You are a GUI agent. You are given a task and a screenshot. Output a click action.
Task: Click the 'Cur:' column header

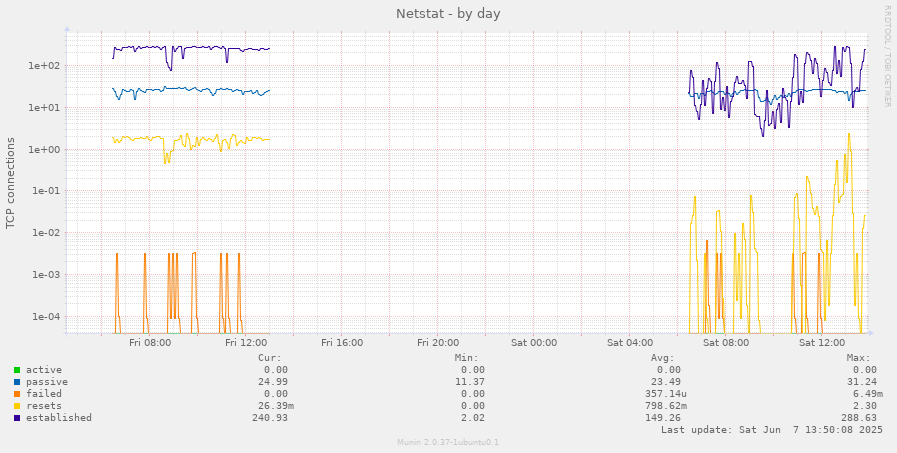tap(270, 358)
